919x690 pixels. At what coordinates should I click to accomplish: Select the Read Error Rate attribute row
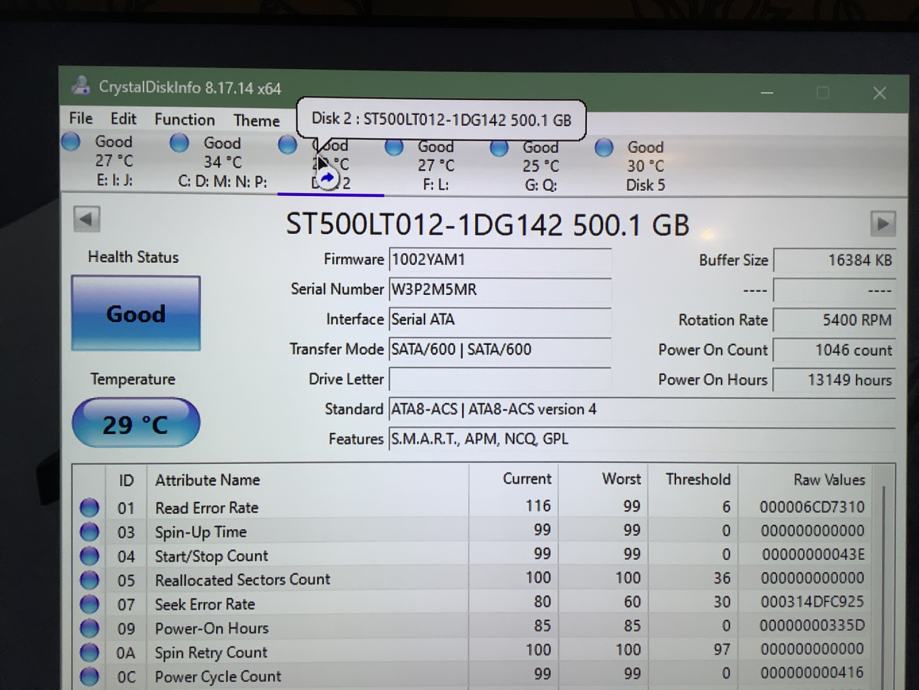pos(472,507)
